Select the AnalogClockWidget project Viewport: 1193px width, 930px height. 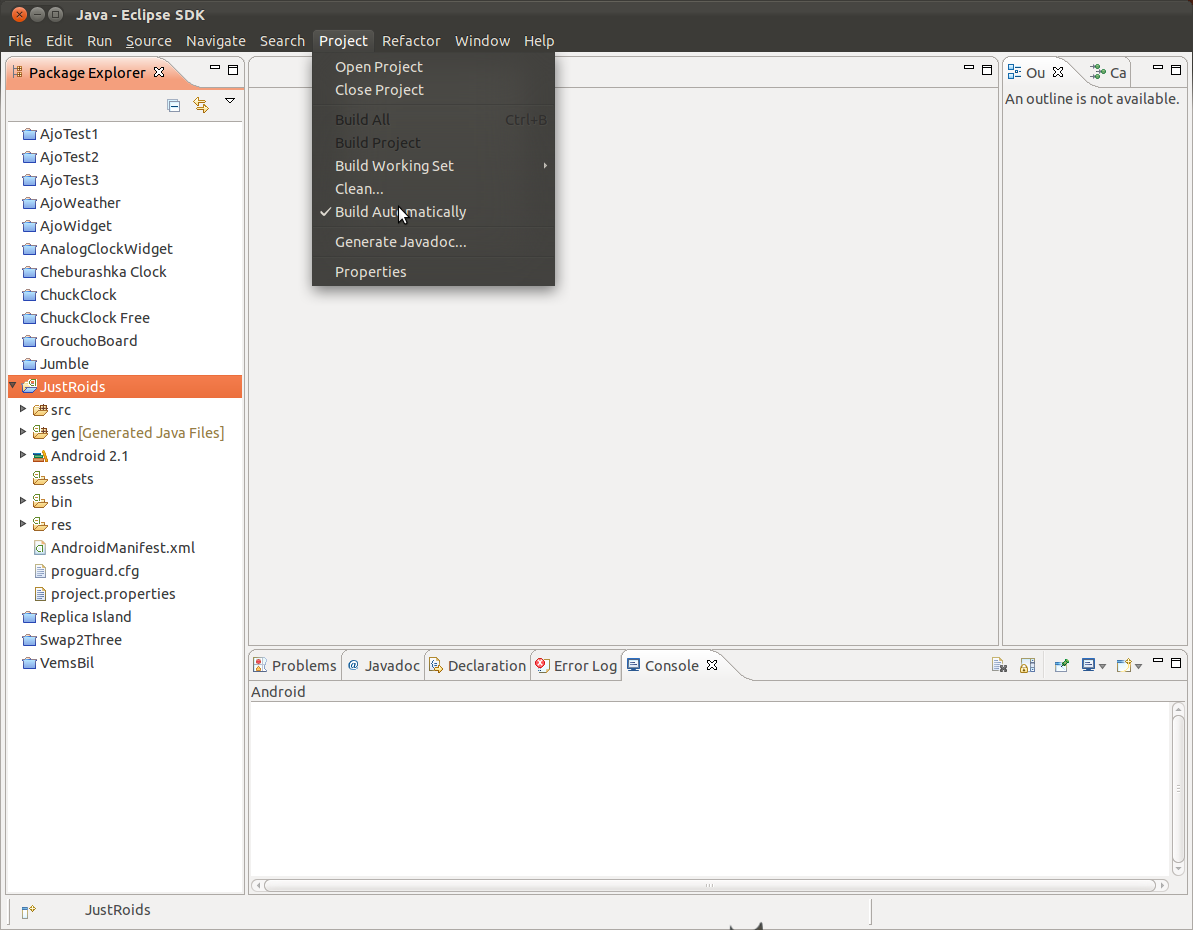(x=97, y=249)
